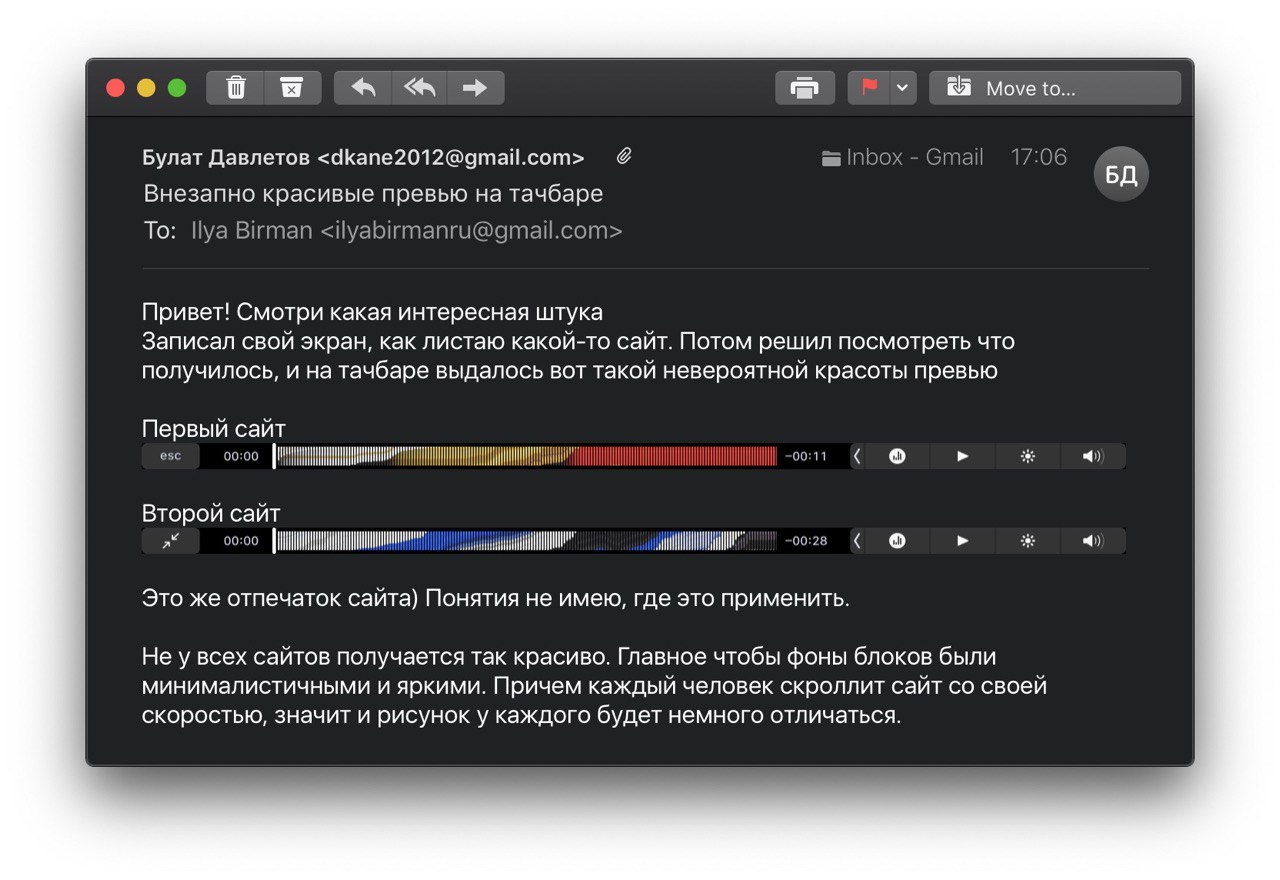
Task: Select the greeting line Привет! Смотри какая интересная штука
Action: [373, 312]
